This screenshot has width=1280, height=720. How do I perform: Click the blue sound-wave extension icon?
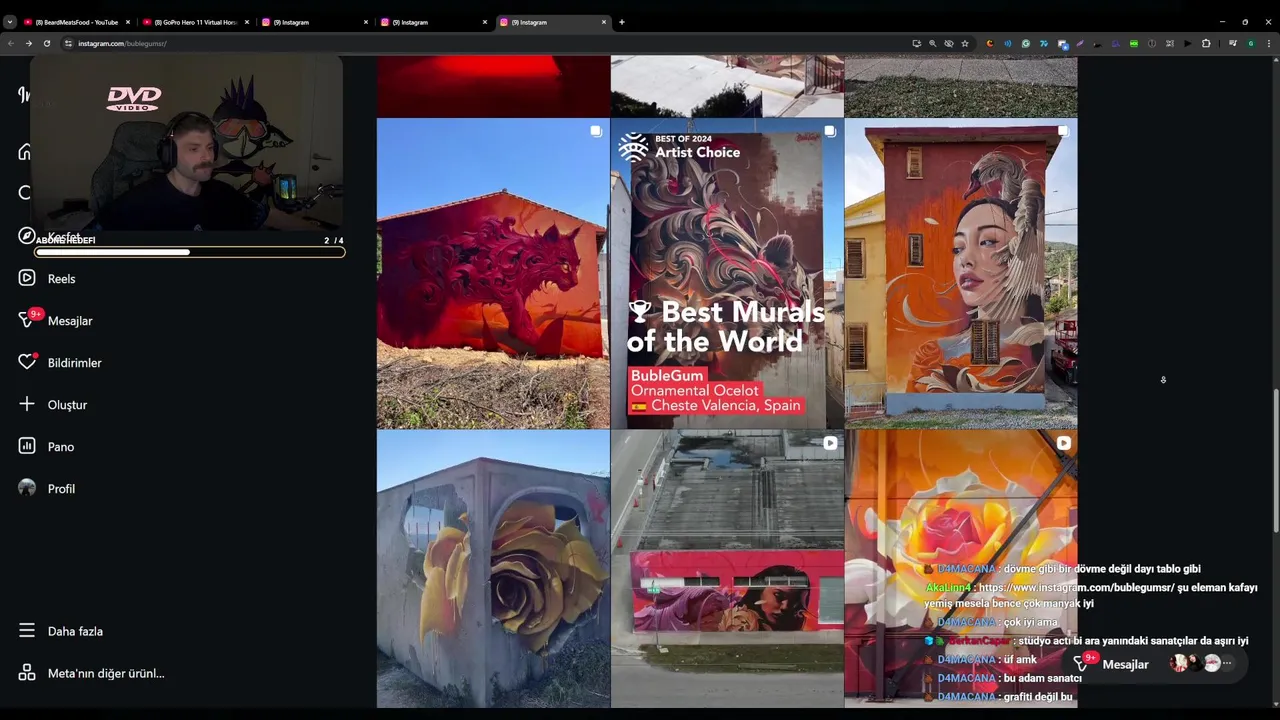pos(1008,43)
